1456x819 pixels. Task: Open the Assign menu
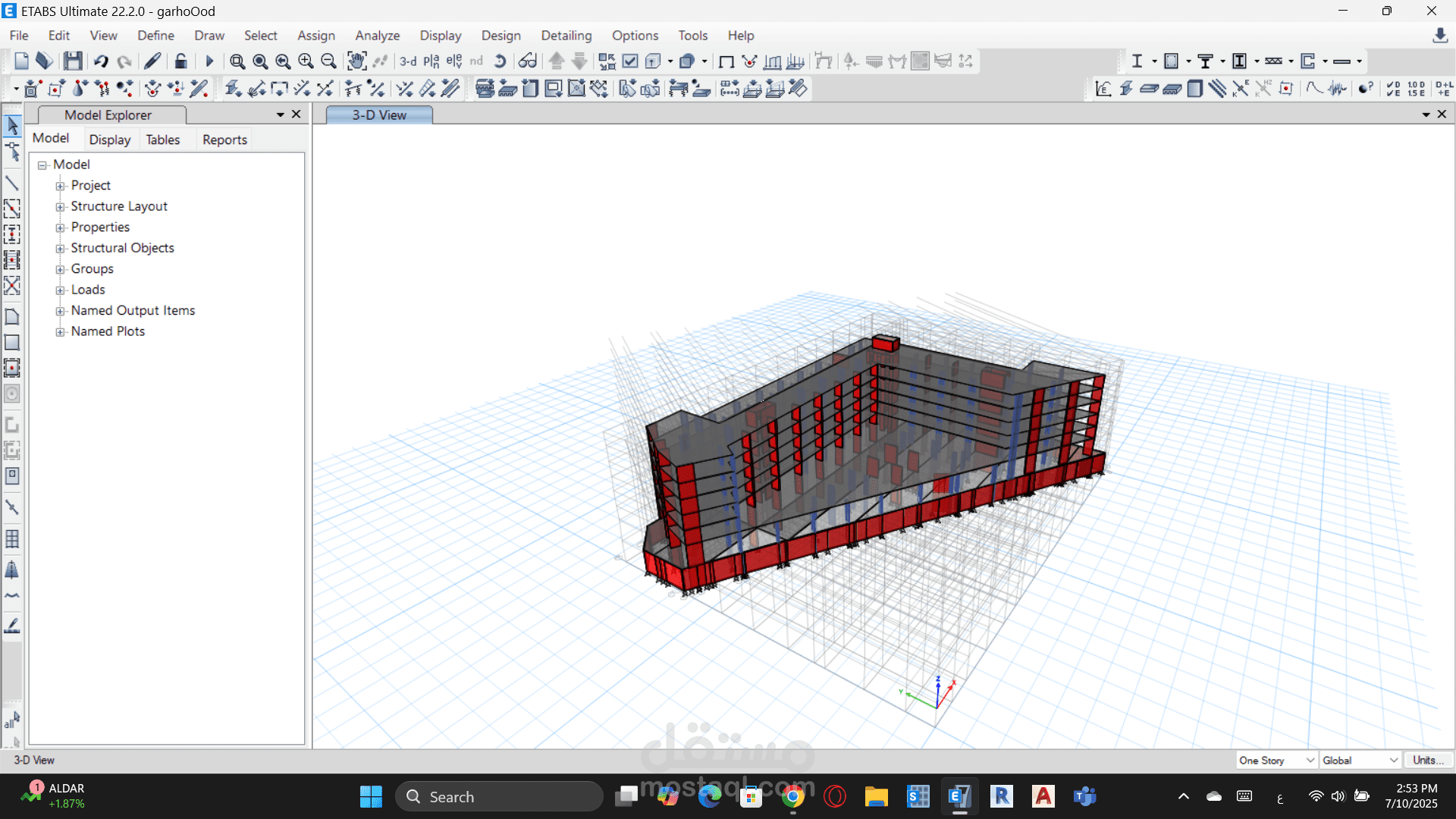(316, 36)
